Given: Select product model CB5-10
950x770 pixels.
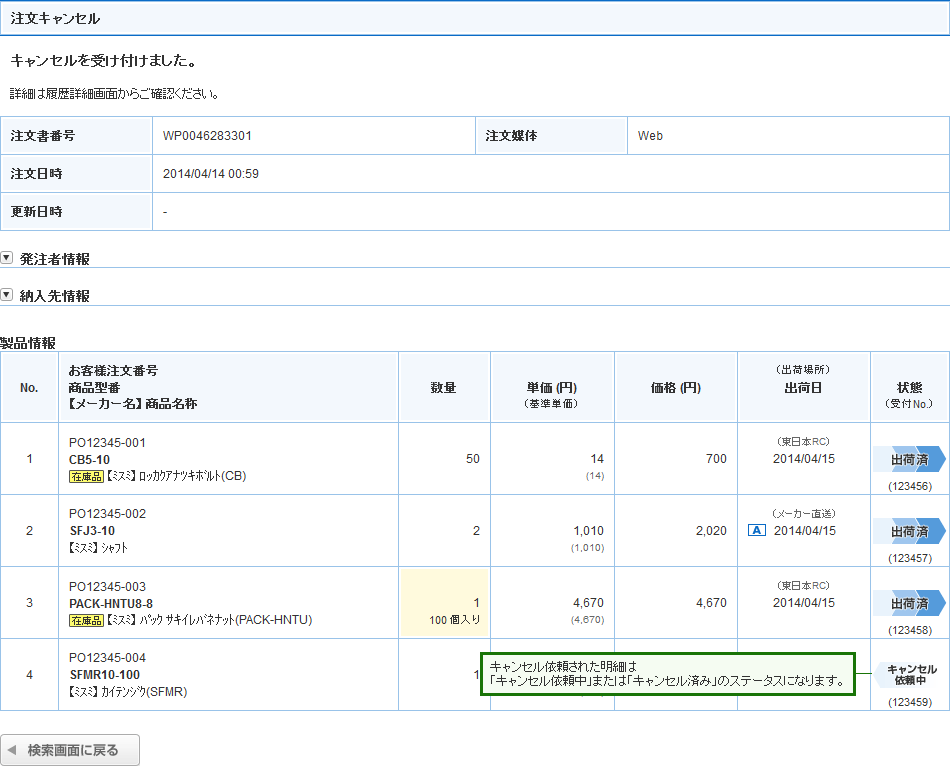Looking at the screenshot, I should (90, 459).
